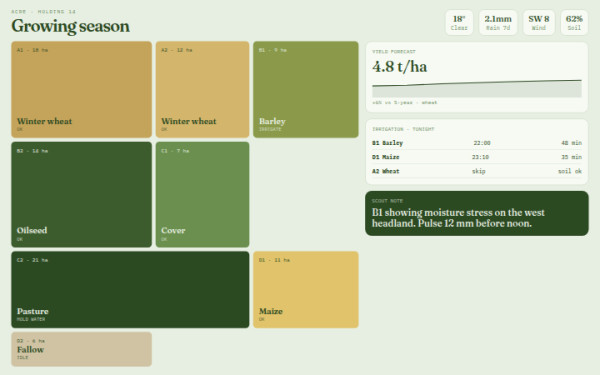Select the A2 Wheat irrigation row

coord(477,171)
